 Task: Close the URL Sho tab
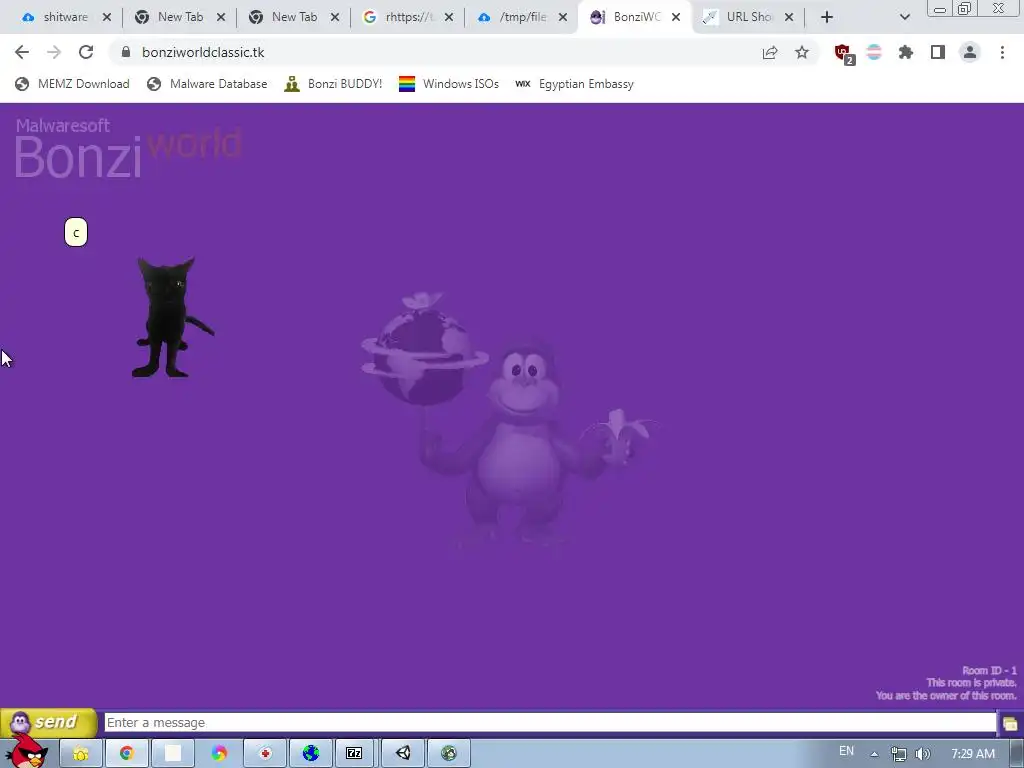(x=789, y=17)
